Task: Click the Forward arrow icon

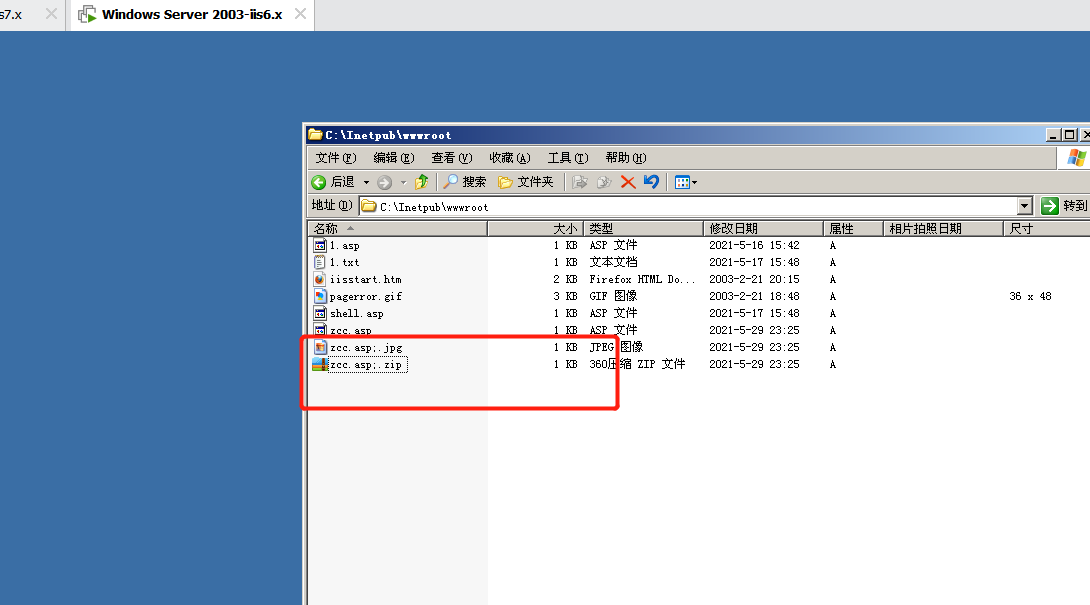Action: tap(384, 182)
